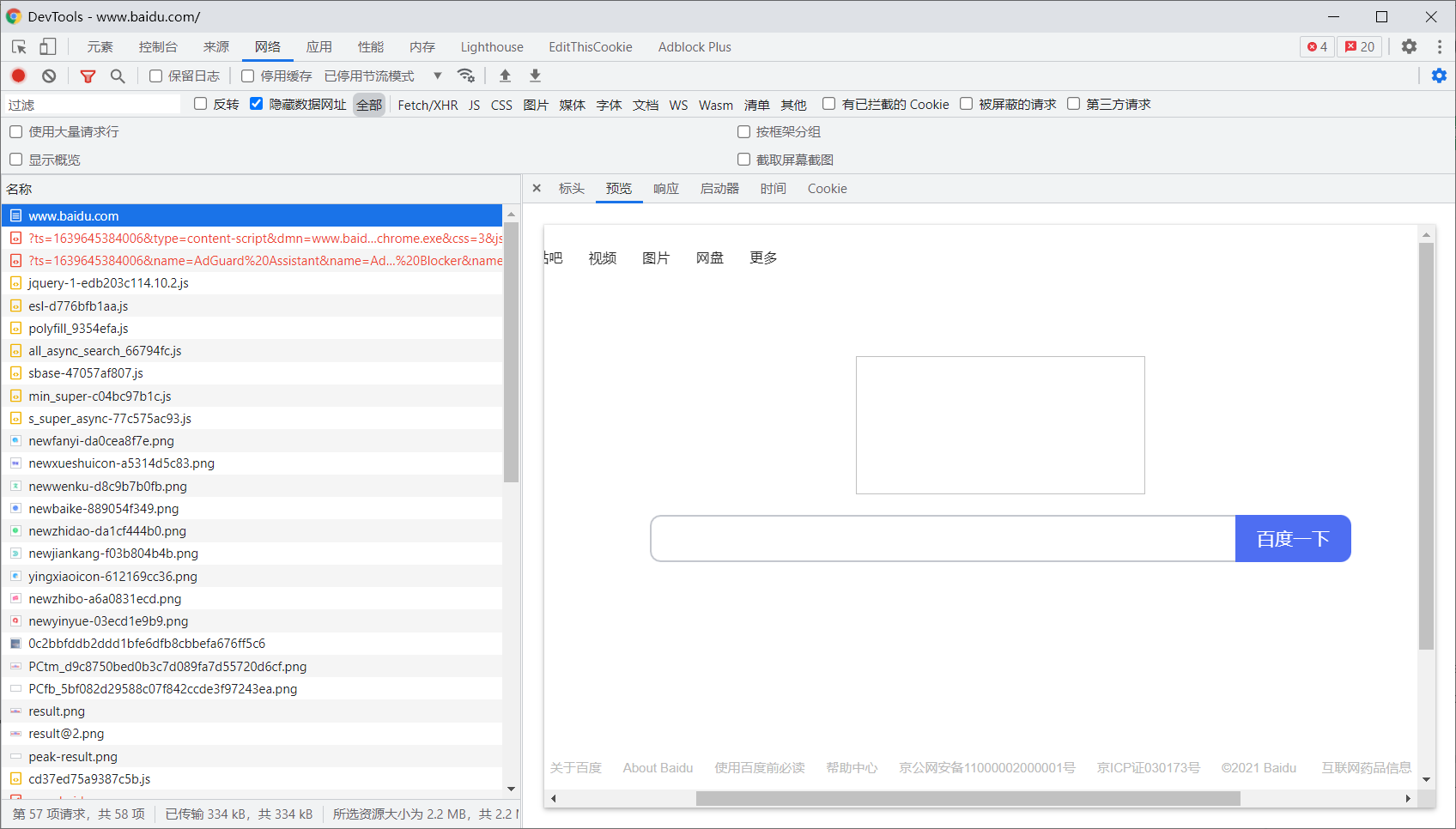This screenshot has height=829, width=1456.
Task: Show the 启动器 tab of the request
Action: click(719, 189)
